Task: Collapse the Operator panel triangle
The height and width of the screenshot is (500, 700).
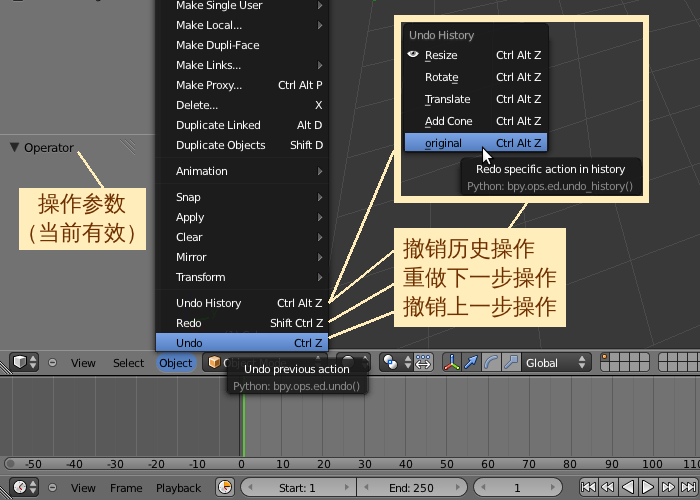Action: coord(14,147)
